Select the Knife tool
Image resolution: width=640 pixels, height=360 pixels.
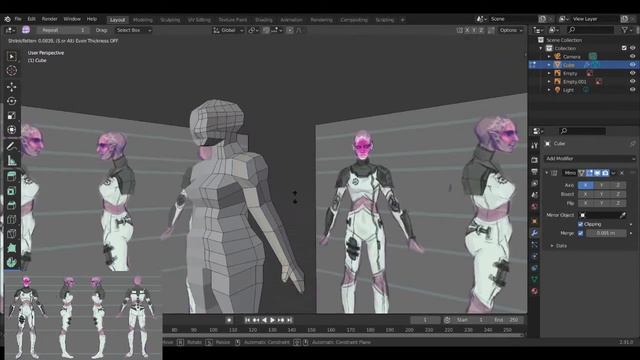(x=11, y=234)
